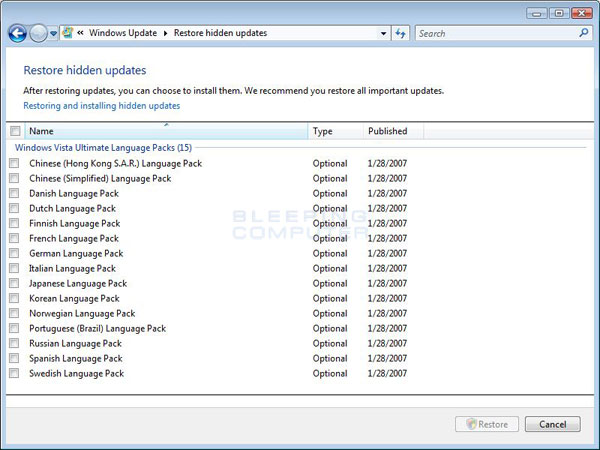Image resolution: width=600 pixels, height=450 pixels.
Task: Click Optional type in Korean Language Pack row
Action: 330,298
